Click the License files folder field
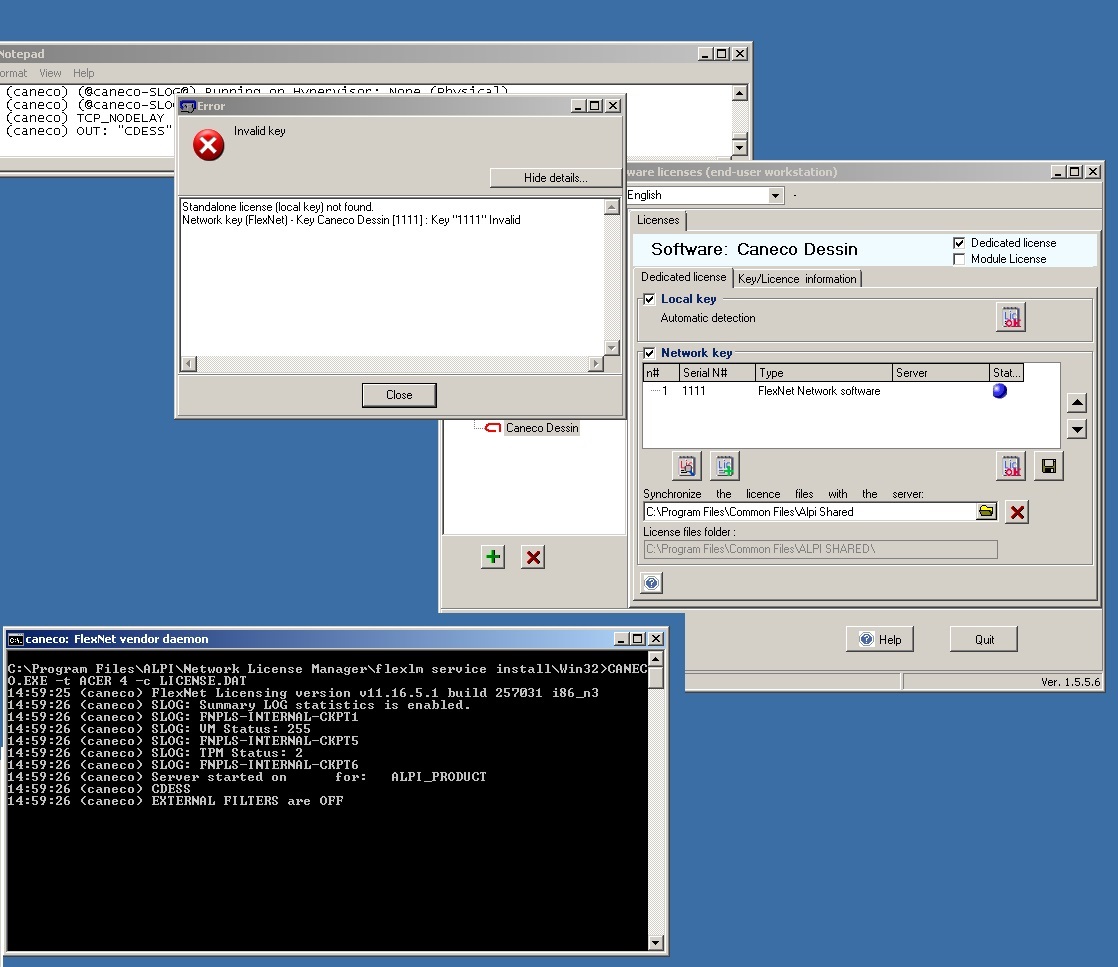The height and width of the screenshot is (967, 1118). coord(820,549)
